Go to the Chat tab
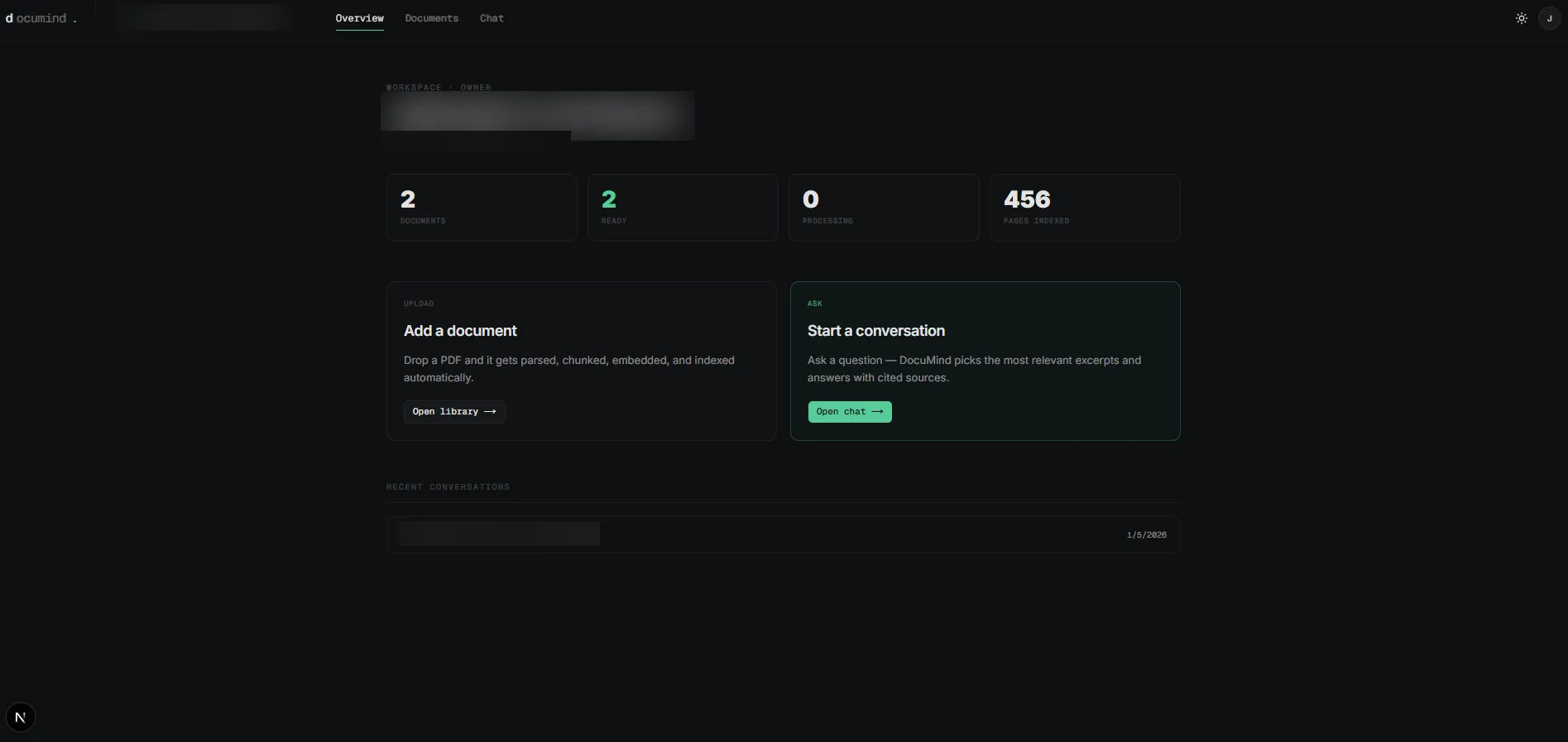Screen dimensions: 1568x742 (x=491, y=18)
